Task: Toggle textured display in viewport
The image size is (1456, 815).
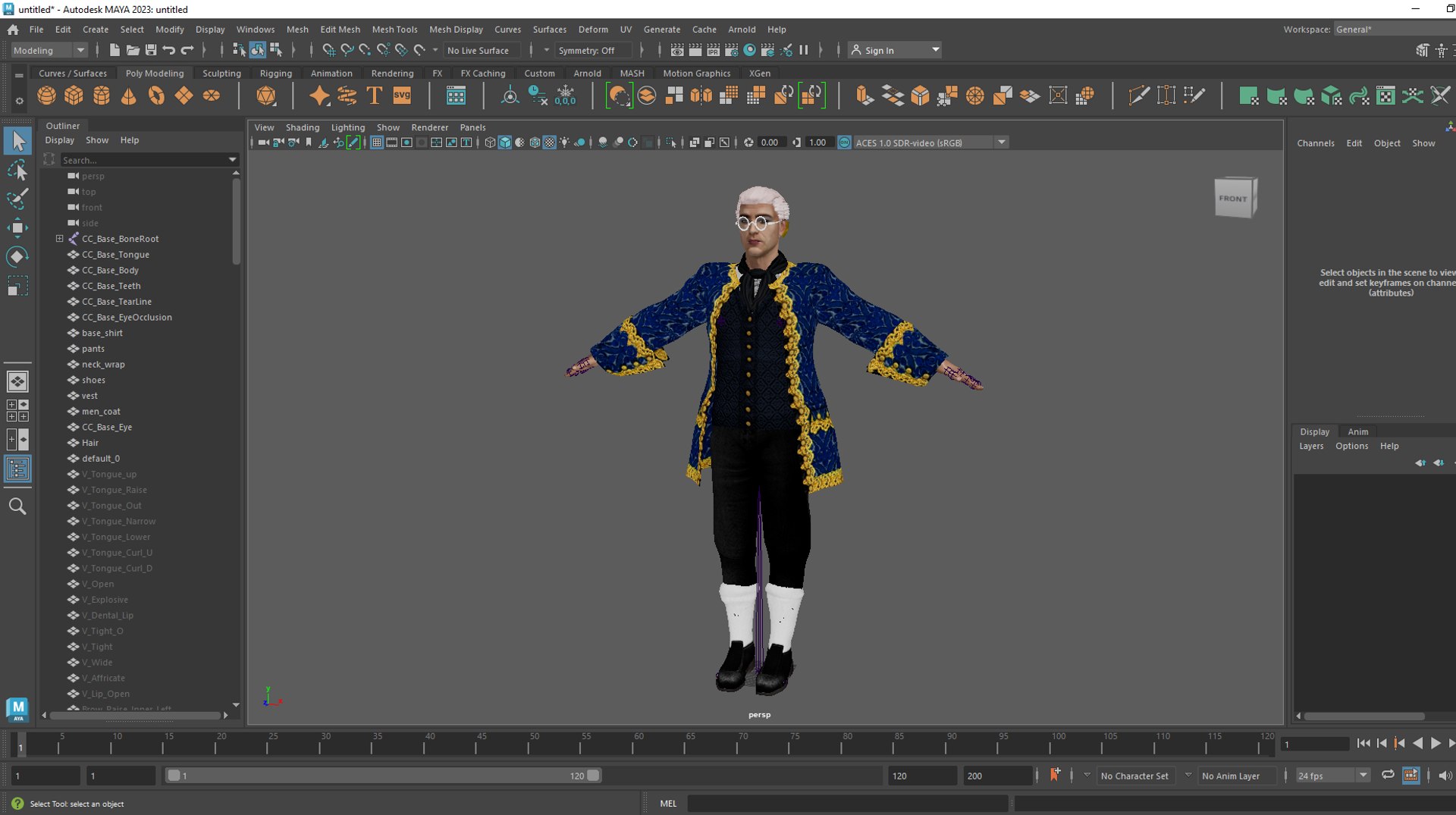Action: (550, 143)
